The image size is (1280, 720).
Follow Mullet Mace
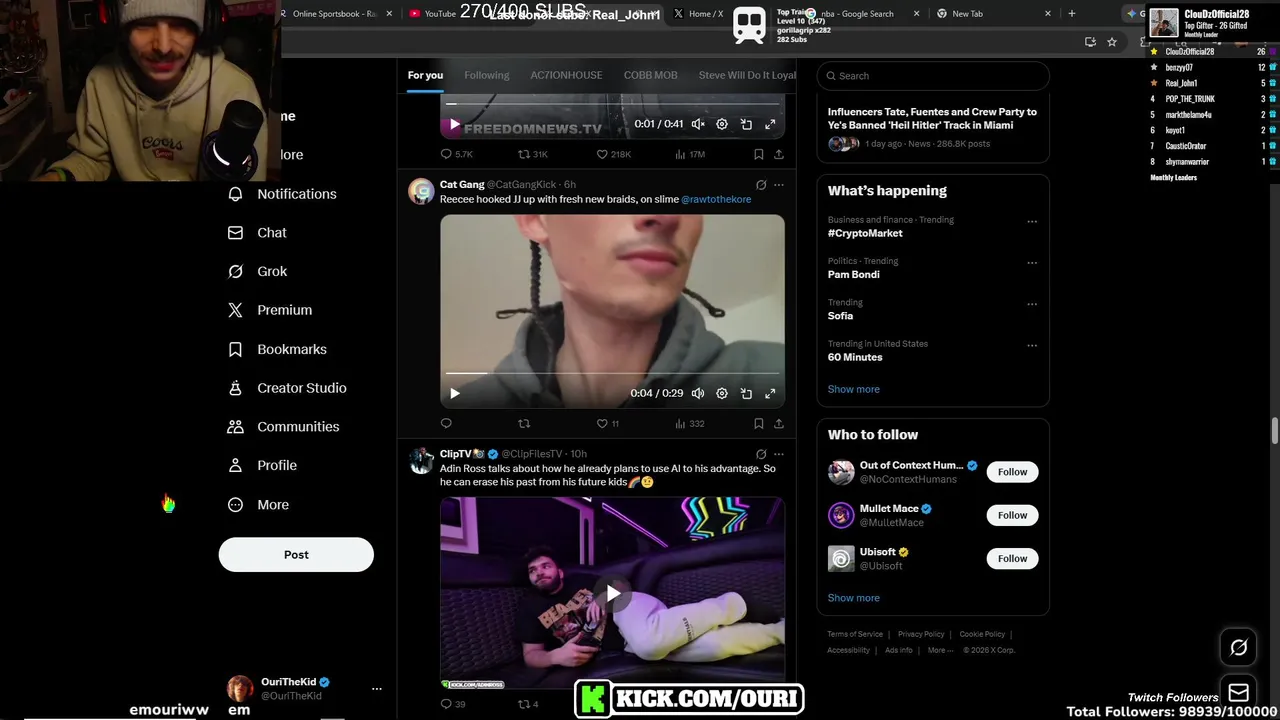(x=1012, y=515)
